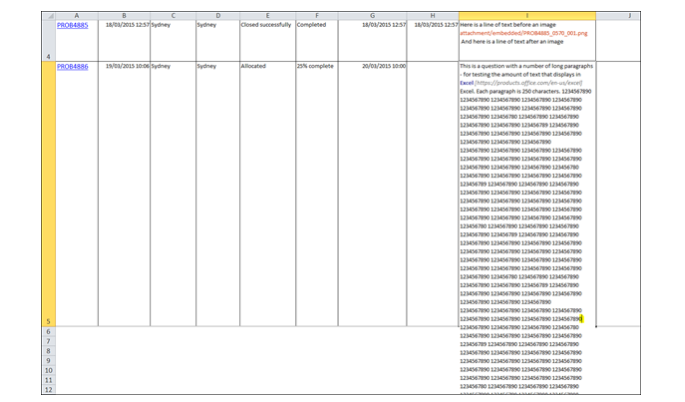685x402 pixels.
Task: Select highlighted column I header
Action: pos(527,16)
